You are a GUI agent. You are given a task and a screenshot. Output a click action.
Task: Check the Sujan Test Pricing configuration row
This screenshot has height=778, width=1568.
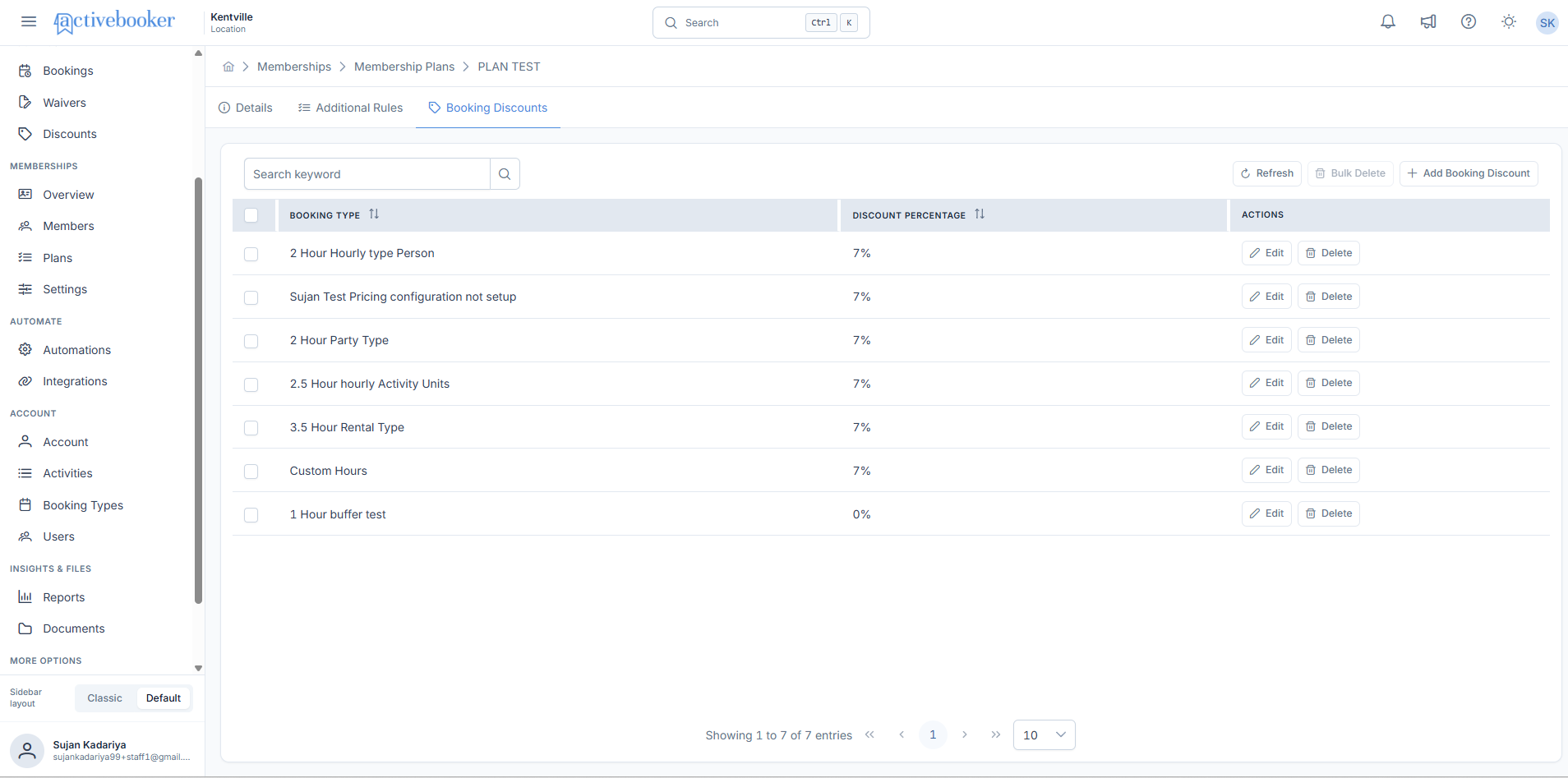[251, 297]
